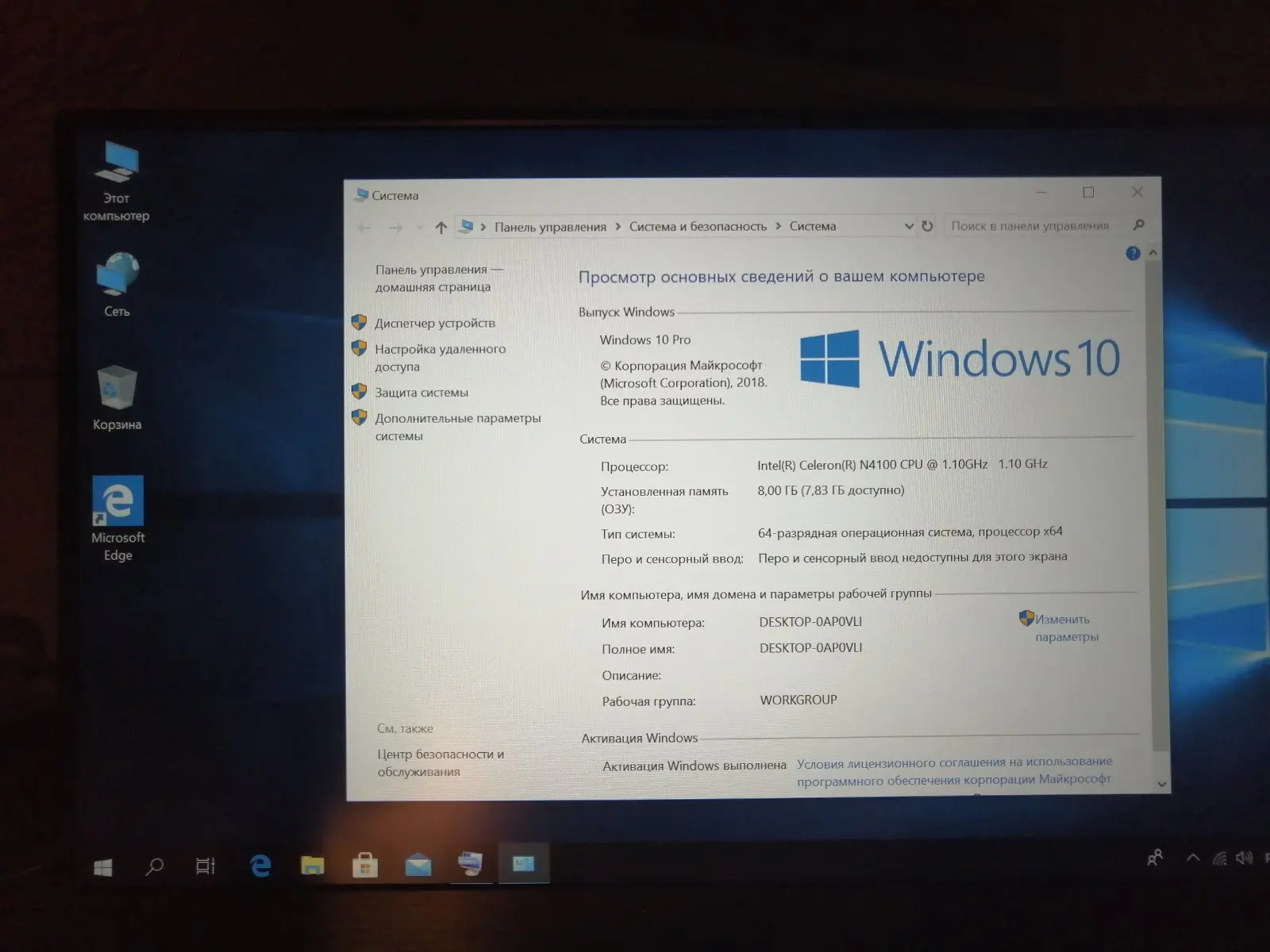Click the Help question mark icon

point(1133,253)
